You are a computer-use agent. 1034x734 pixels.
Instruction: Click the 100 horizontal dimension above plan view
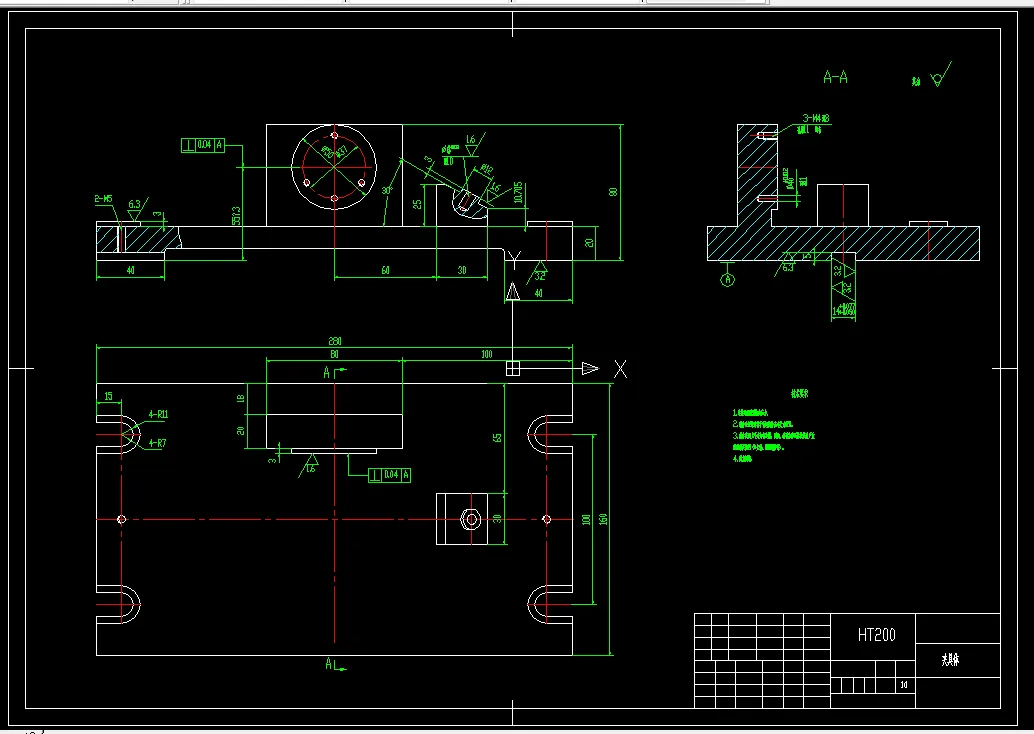pos(487,354)
